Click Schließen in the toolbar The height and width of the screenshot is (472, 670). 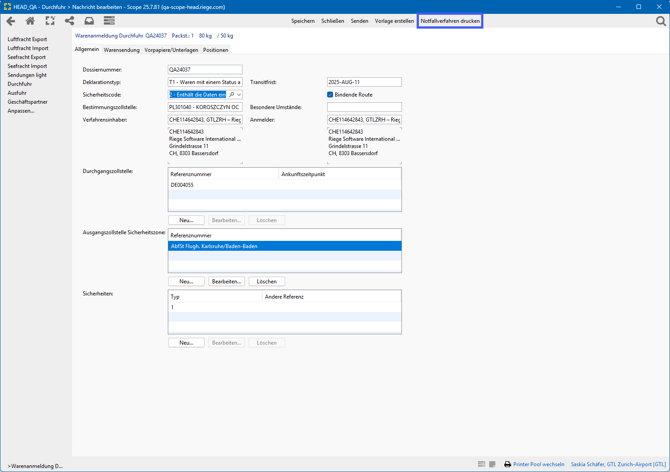coord(332,21)
